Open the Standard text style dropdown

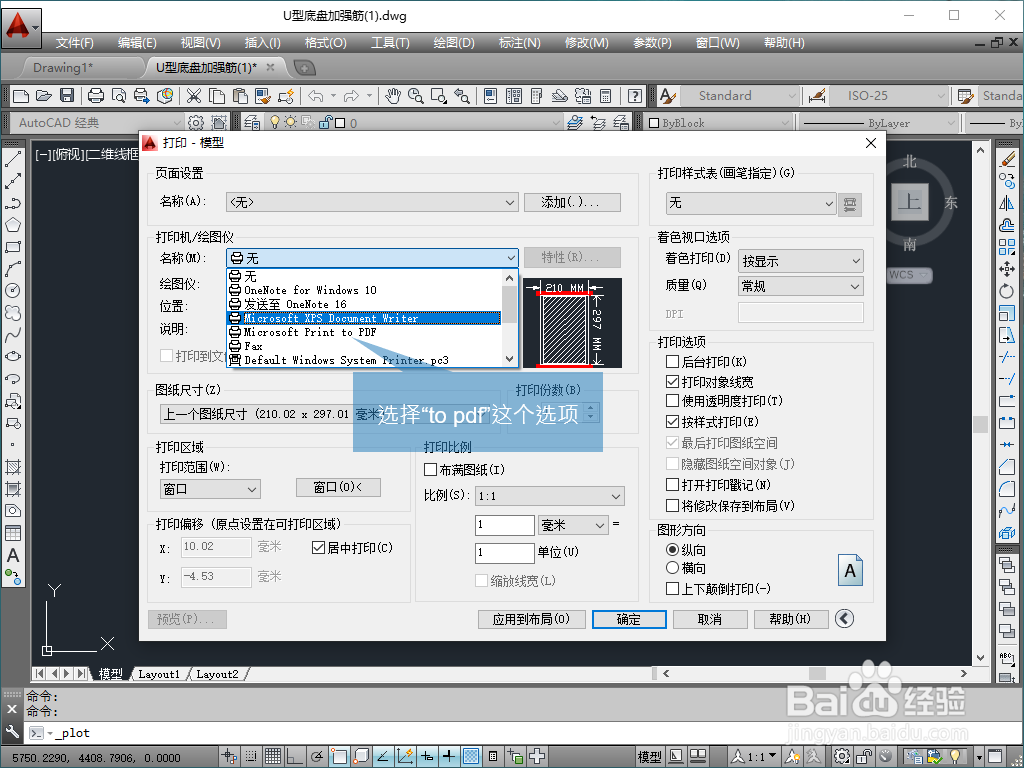tap(741, 96)
